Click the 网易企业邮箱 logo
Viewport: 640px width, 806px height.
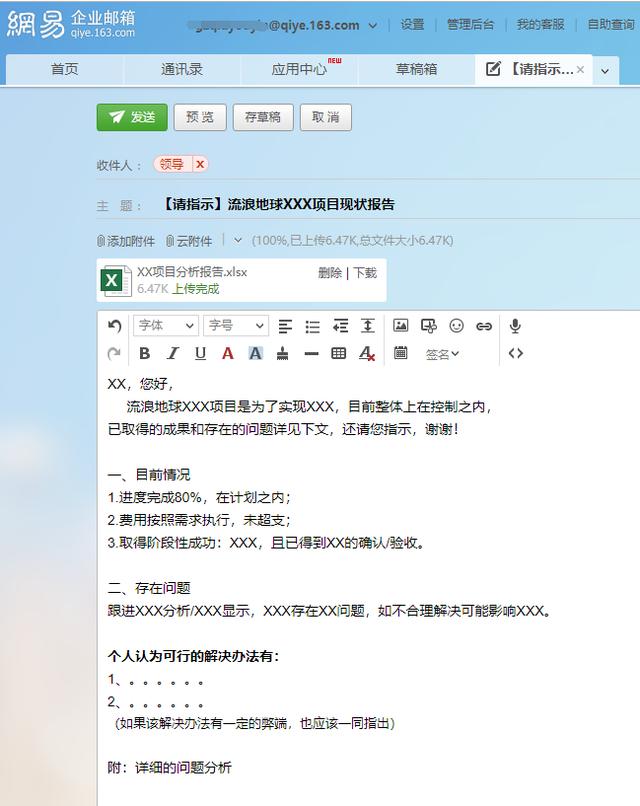71,24
